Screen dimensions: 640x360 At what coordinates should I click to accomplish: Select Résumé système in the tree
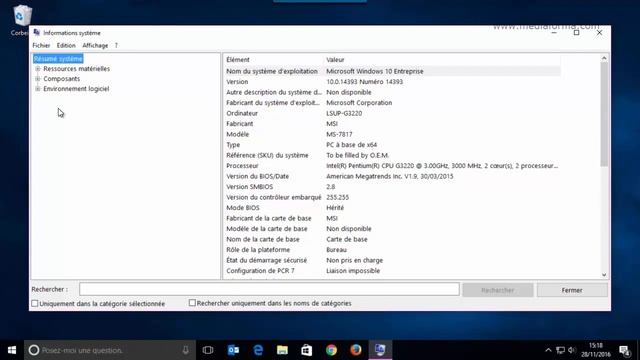click(58, 59)
